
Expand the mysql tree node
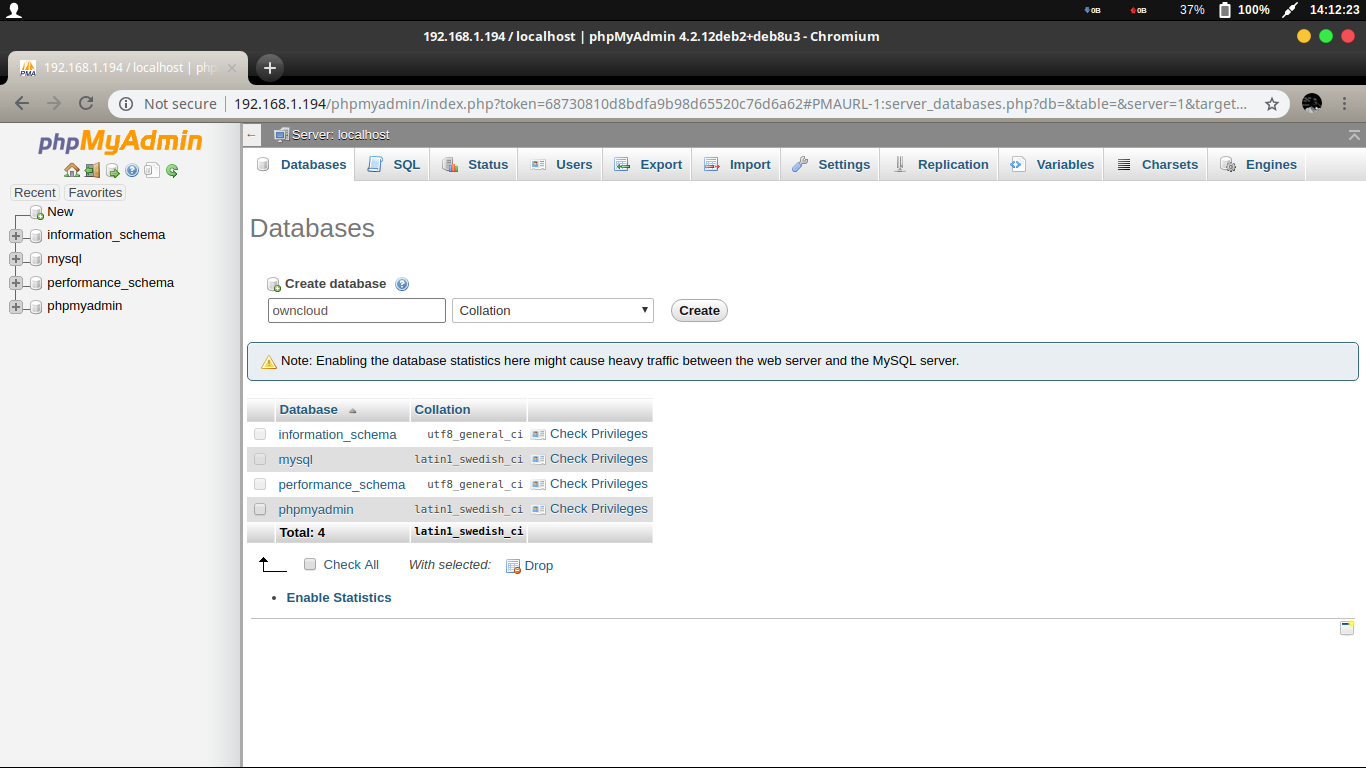[x=16, y=259]
